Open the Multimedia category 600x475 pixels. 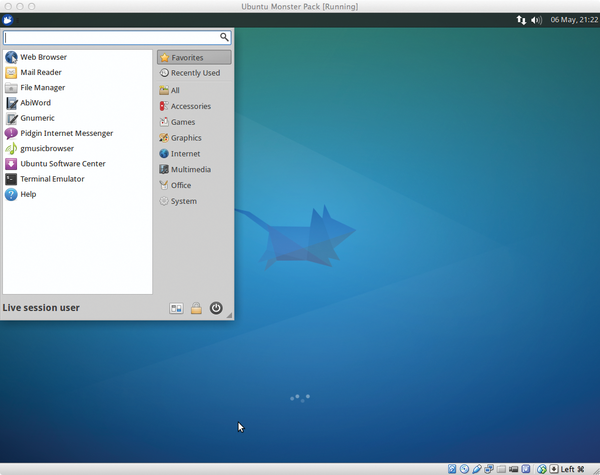[x=194, y=169]
